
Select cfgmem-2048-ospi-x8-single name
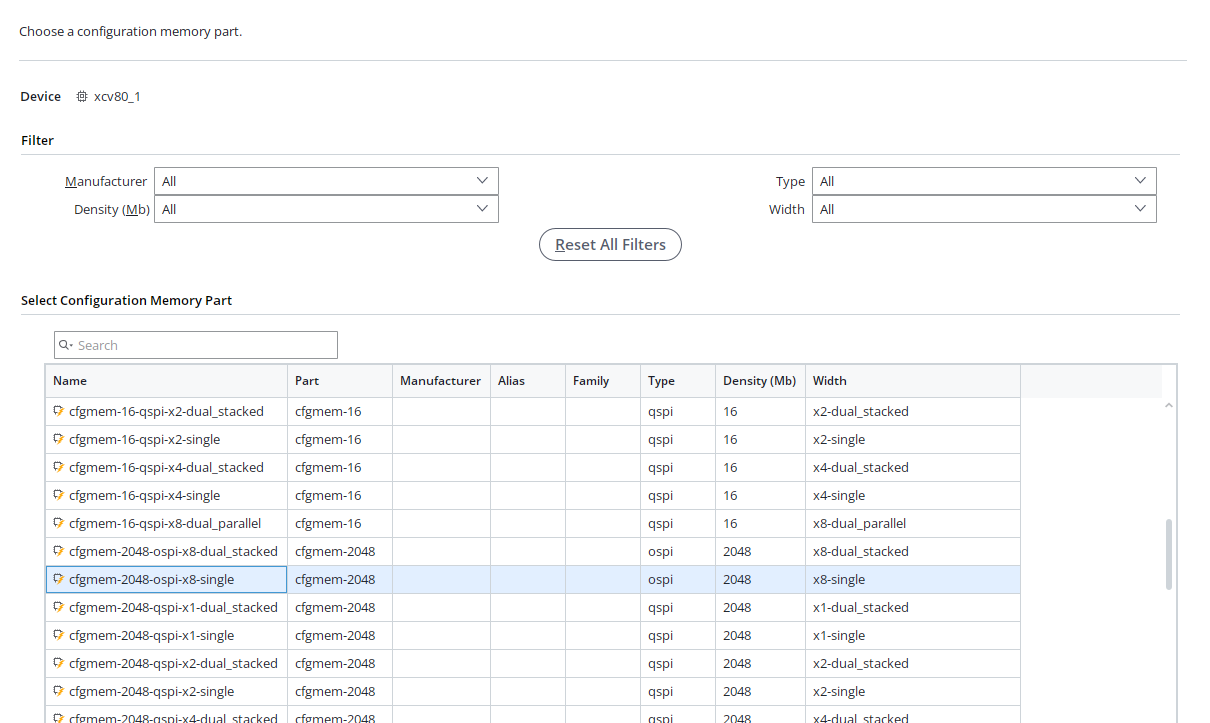[151, 579]
